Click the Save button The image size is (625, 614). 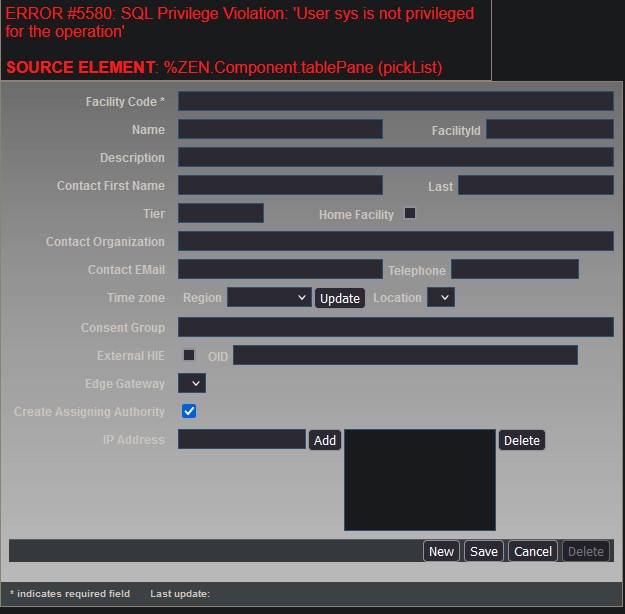coord(484,551)
